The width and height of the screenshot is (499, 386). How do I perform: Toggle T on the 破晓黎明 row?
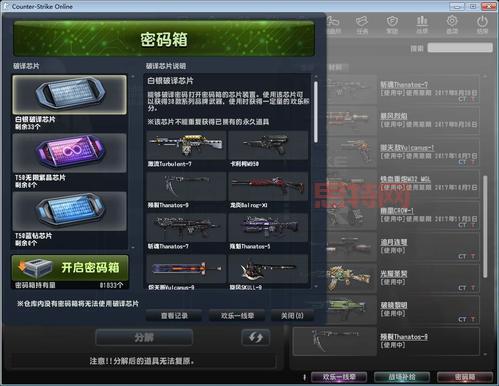click(473, 319)
